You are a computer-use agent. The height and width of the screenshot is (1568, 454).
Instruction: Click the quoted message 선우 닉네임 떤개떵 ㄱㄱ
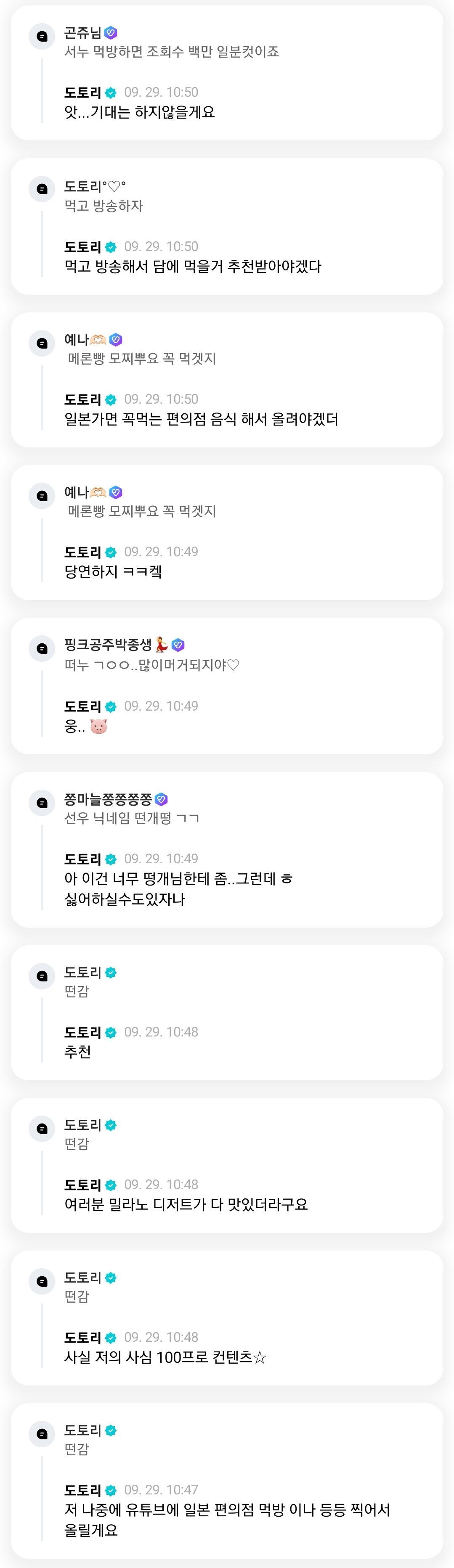[132, 818]
